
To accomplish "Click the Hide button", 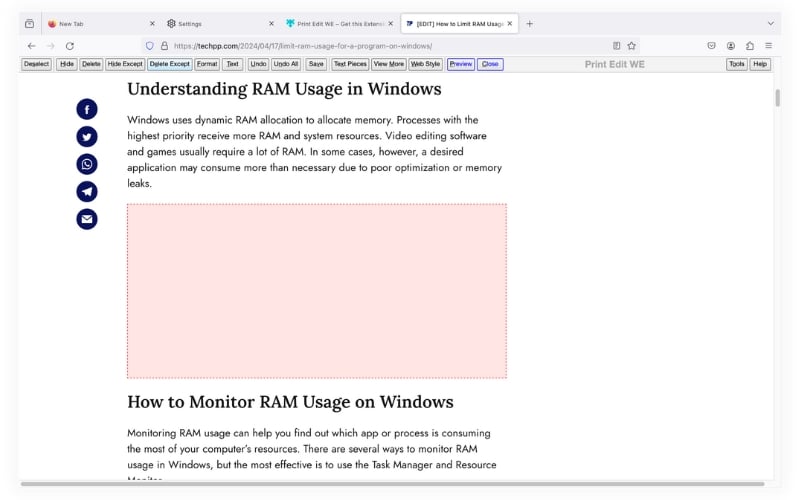I will click(x=67, y=64).
